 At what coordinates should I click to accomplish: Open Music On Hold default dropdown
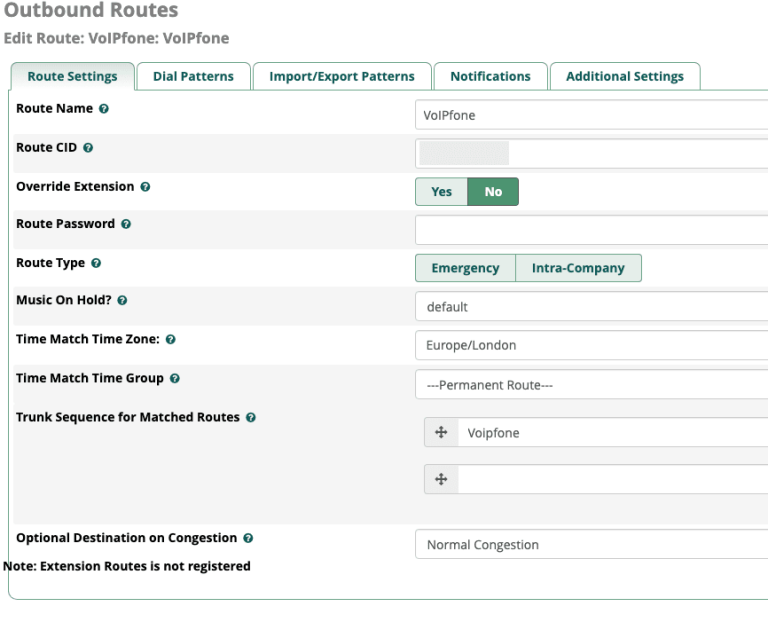[592, 307]
